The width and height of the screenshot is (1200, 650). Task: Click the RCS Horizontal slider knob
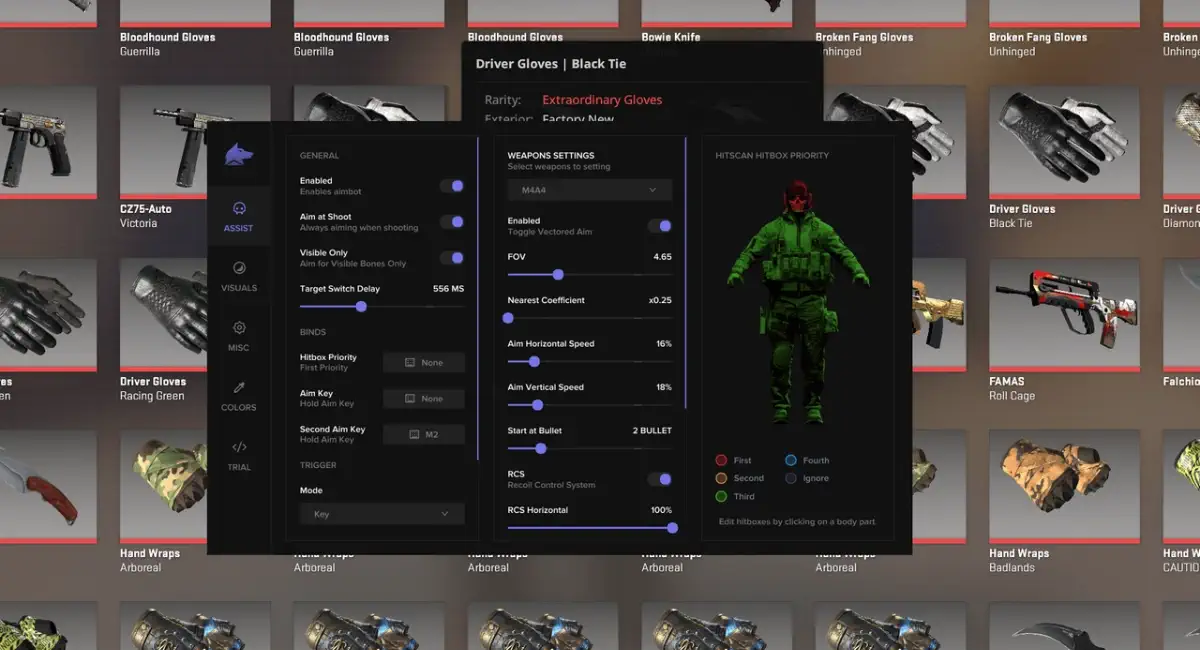pyautogui.click(x=672, y=528)
